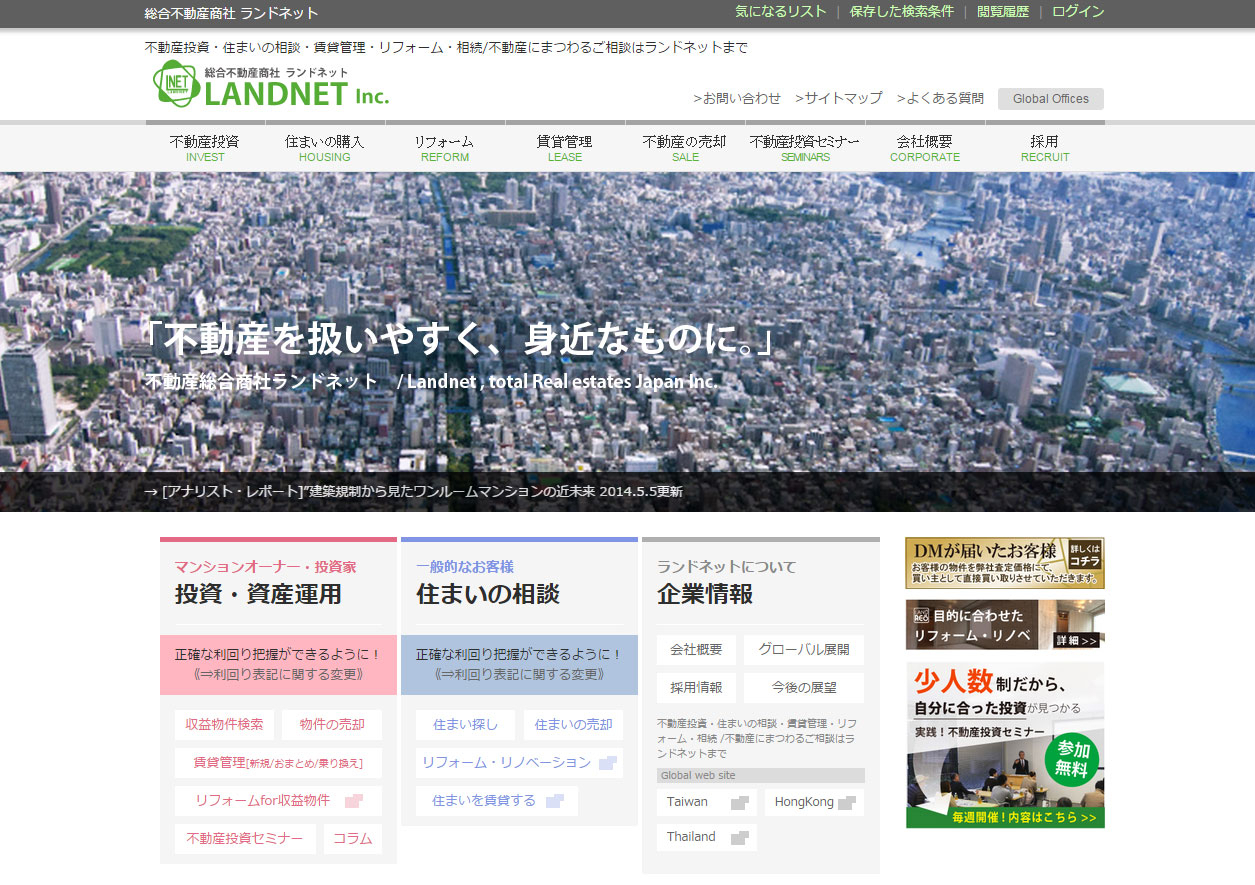This screenshot has width=1255, height=885.
Task: Click the グローバル展開 button
Action: [804, 650]
